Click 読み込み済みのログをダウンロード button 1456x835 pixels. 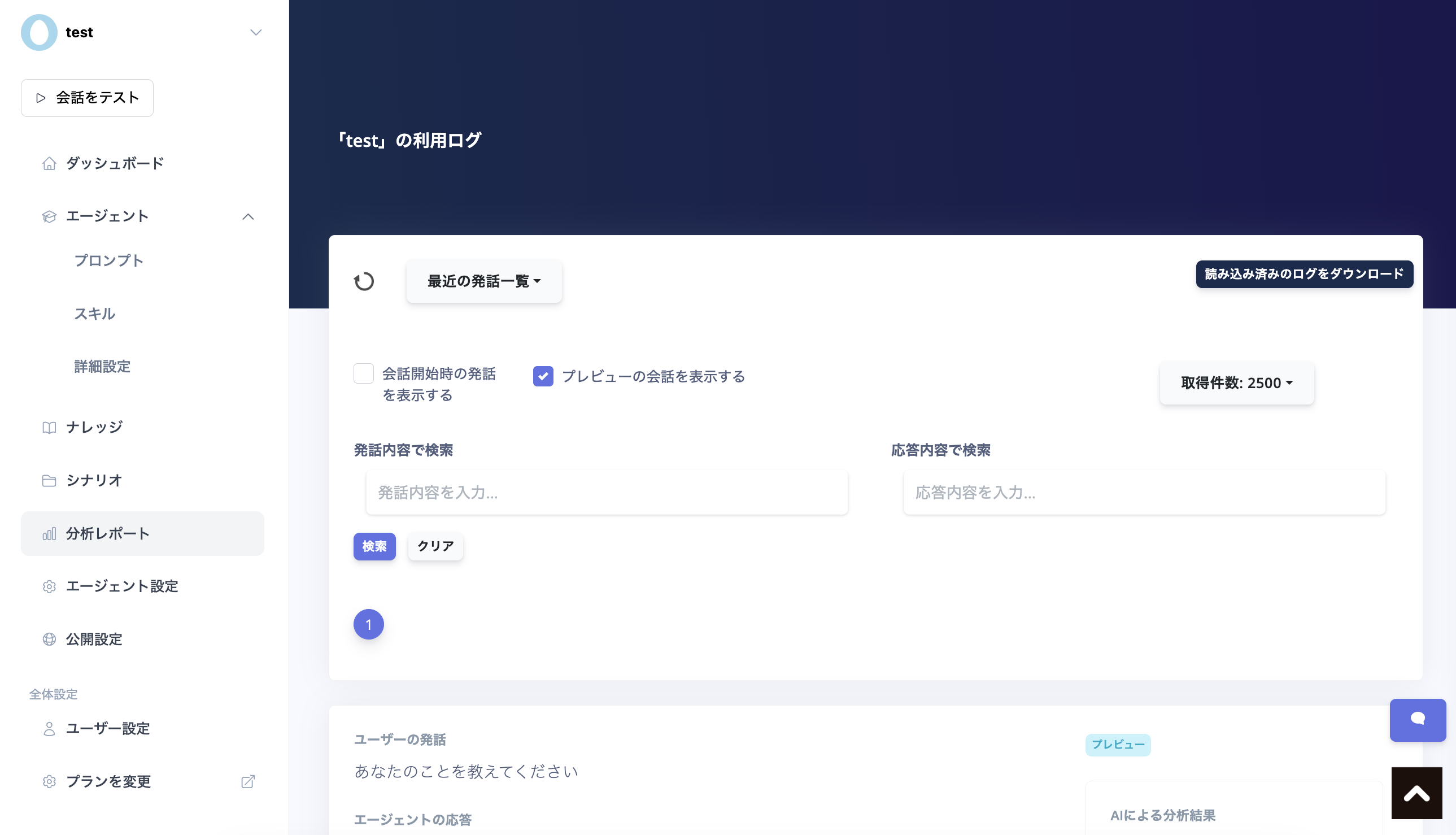(1304, 274)
